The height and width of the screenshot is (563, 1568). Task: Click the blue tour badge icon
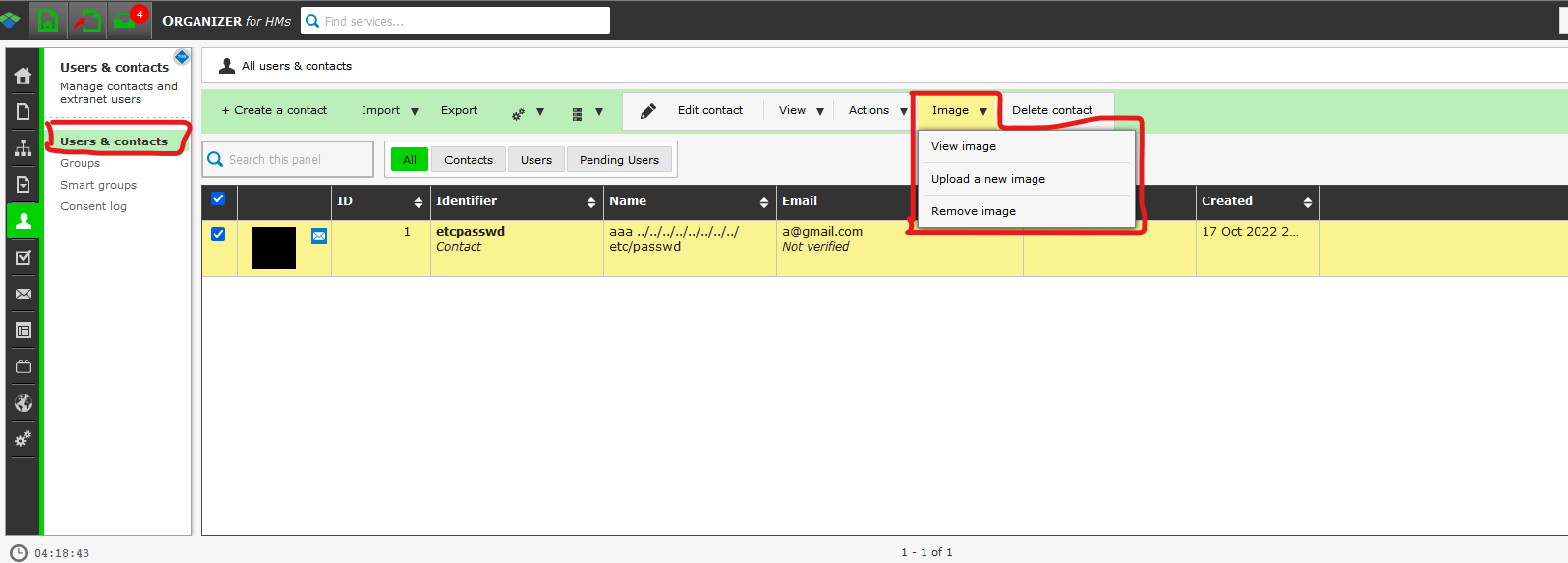coord(182,57)
